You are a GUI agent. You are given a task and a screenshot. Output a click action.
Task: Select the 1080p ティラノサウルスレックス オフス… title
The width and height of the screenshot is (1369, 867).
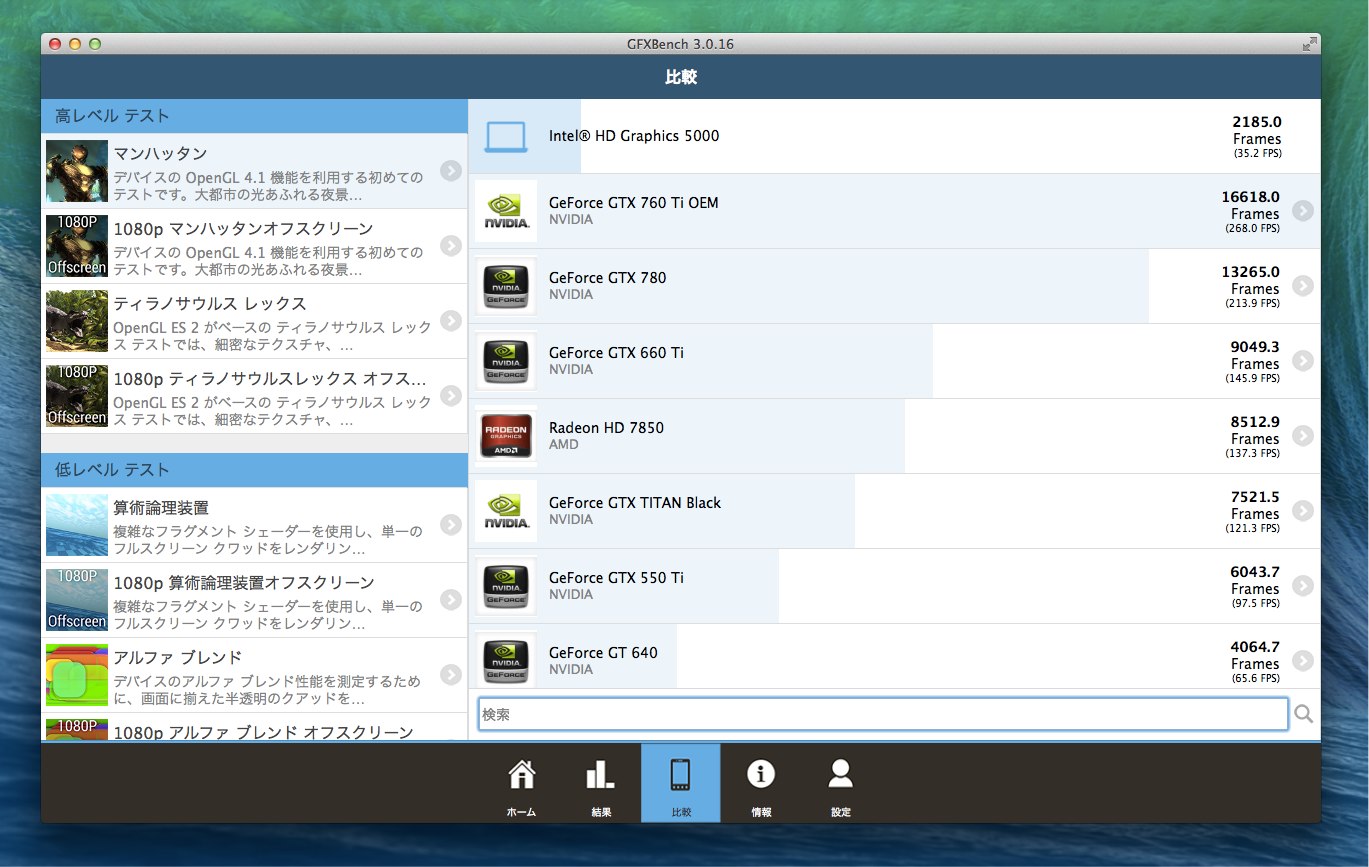pyautogui.click(x=270, y=379)
